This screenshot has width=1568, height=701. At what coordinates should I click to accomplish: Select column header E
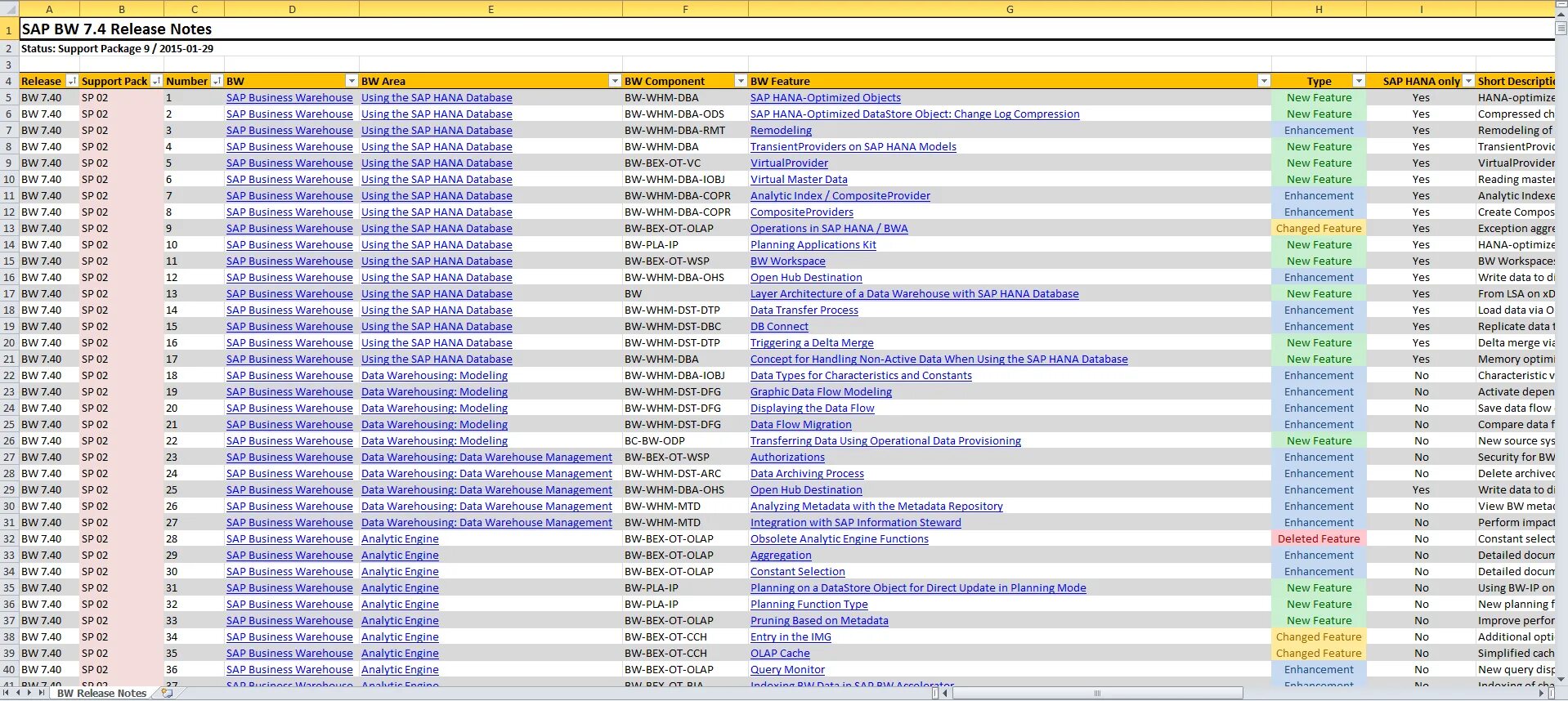(491, 9)
